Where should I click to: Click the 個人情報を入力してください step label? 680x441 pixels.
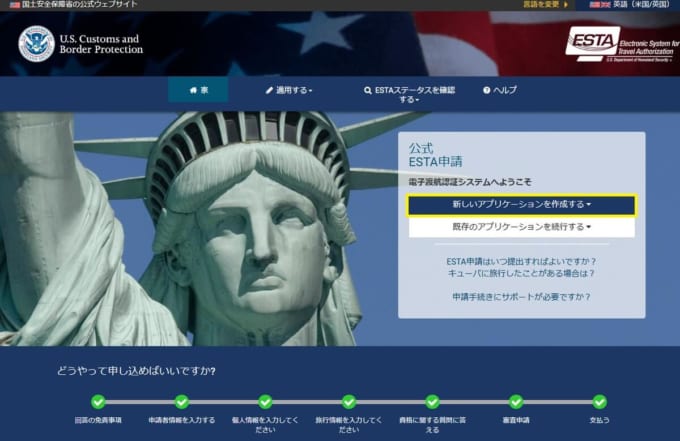(265, 425)
